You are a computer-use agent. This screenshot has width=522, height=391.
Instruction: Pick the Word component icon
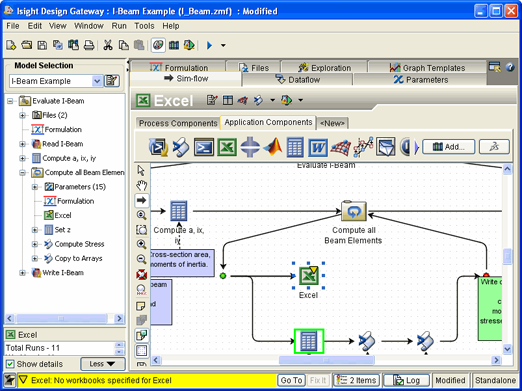(318, 147)
